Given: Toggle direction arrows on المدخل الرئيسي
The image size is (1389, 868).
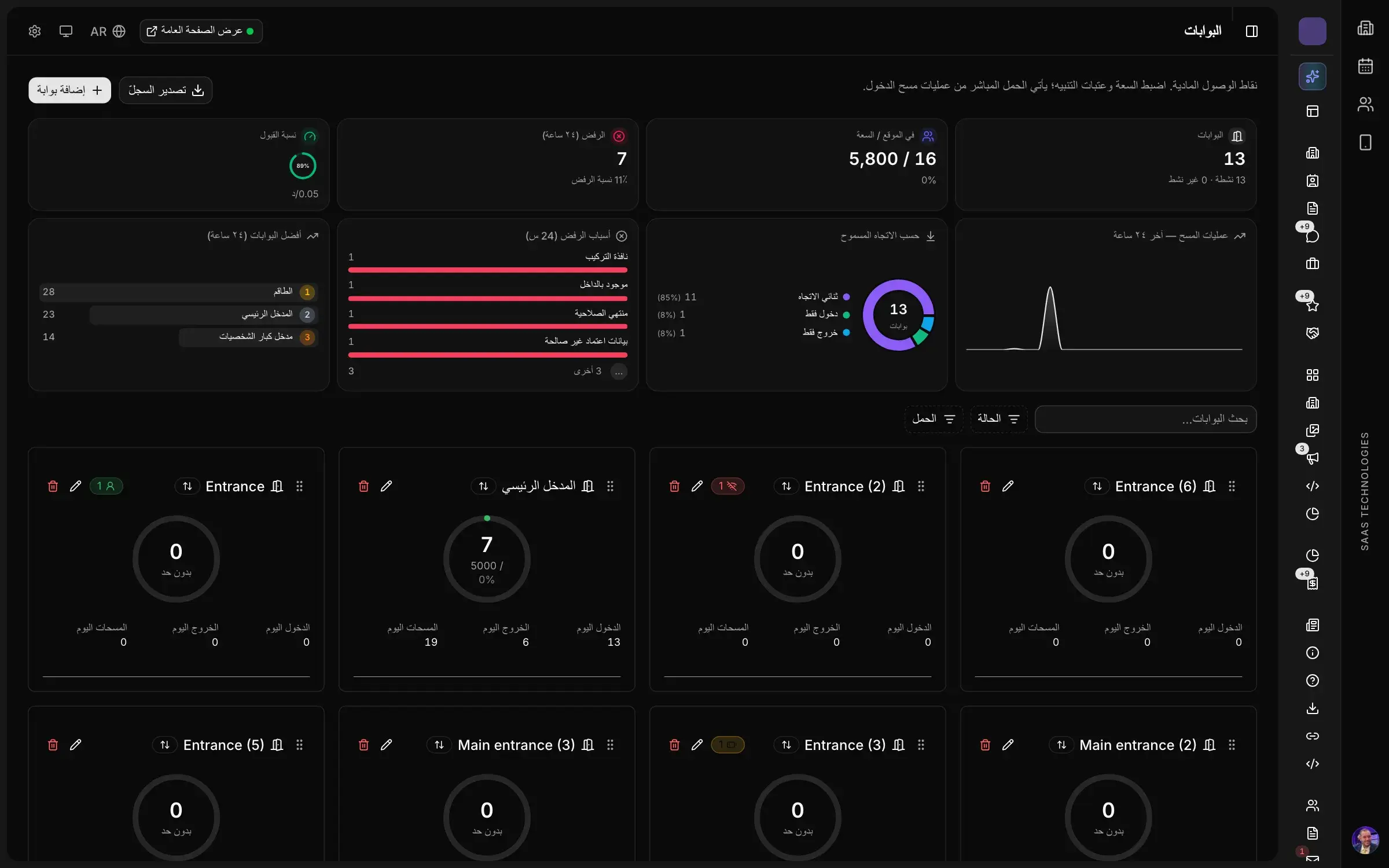Looking at the screenshot, I should click(x=483, y=486).
